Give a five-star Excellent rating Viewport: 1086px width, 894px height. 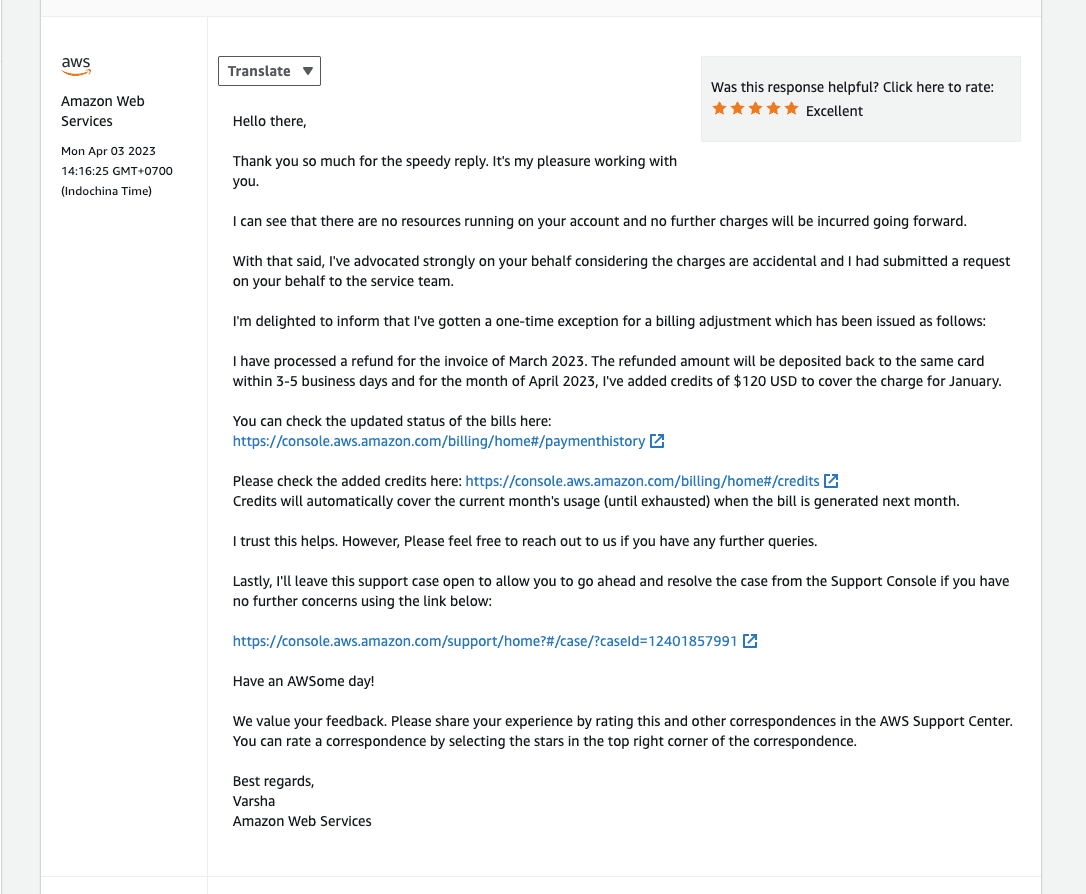791,109
